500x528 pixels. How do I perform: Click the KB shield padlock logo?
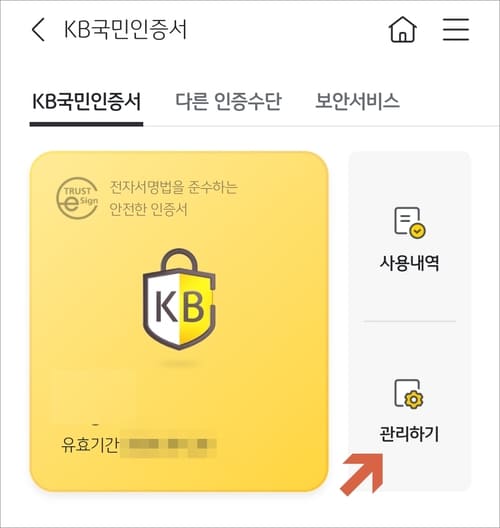tap(179, 299)
